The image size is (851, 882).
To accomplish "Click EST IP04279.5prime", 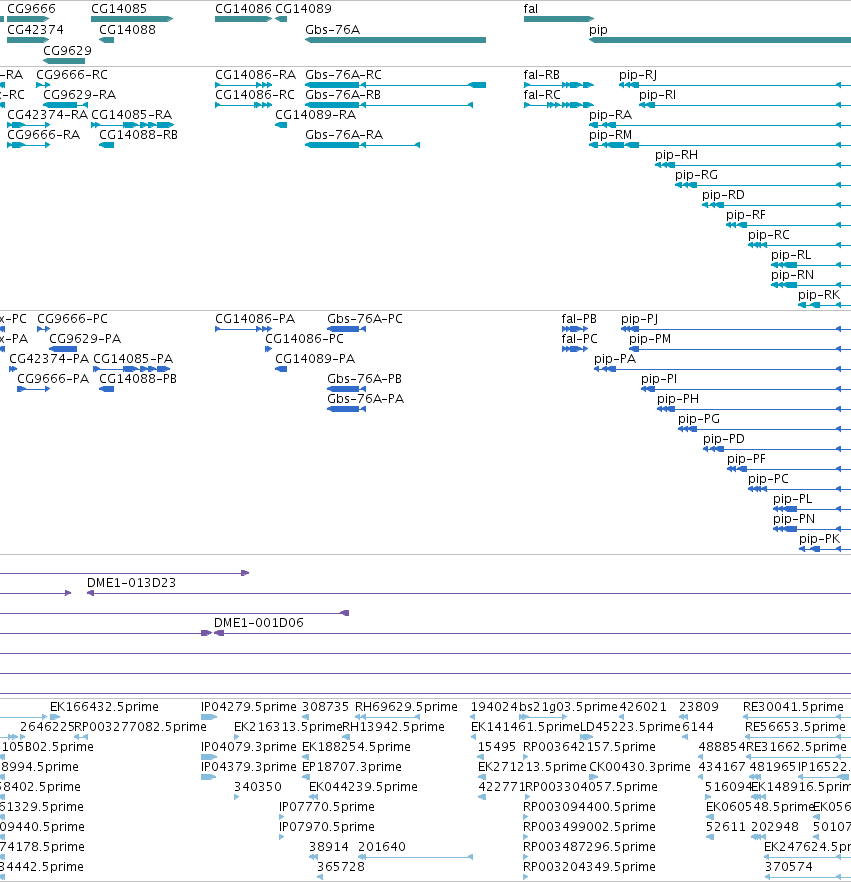I will click(x=248, y=706).
